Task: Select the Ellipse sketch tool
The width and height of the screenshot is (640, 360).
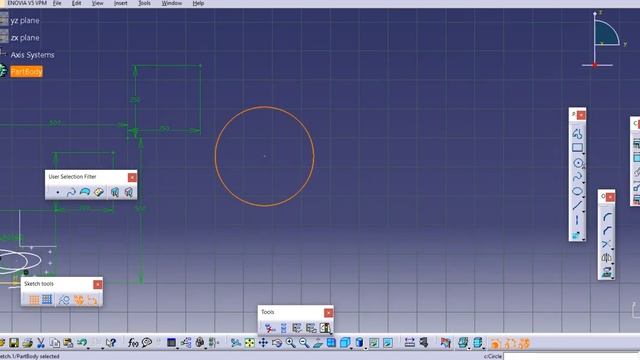Action: (577, 191)
